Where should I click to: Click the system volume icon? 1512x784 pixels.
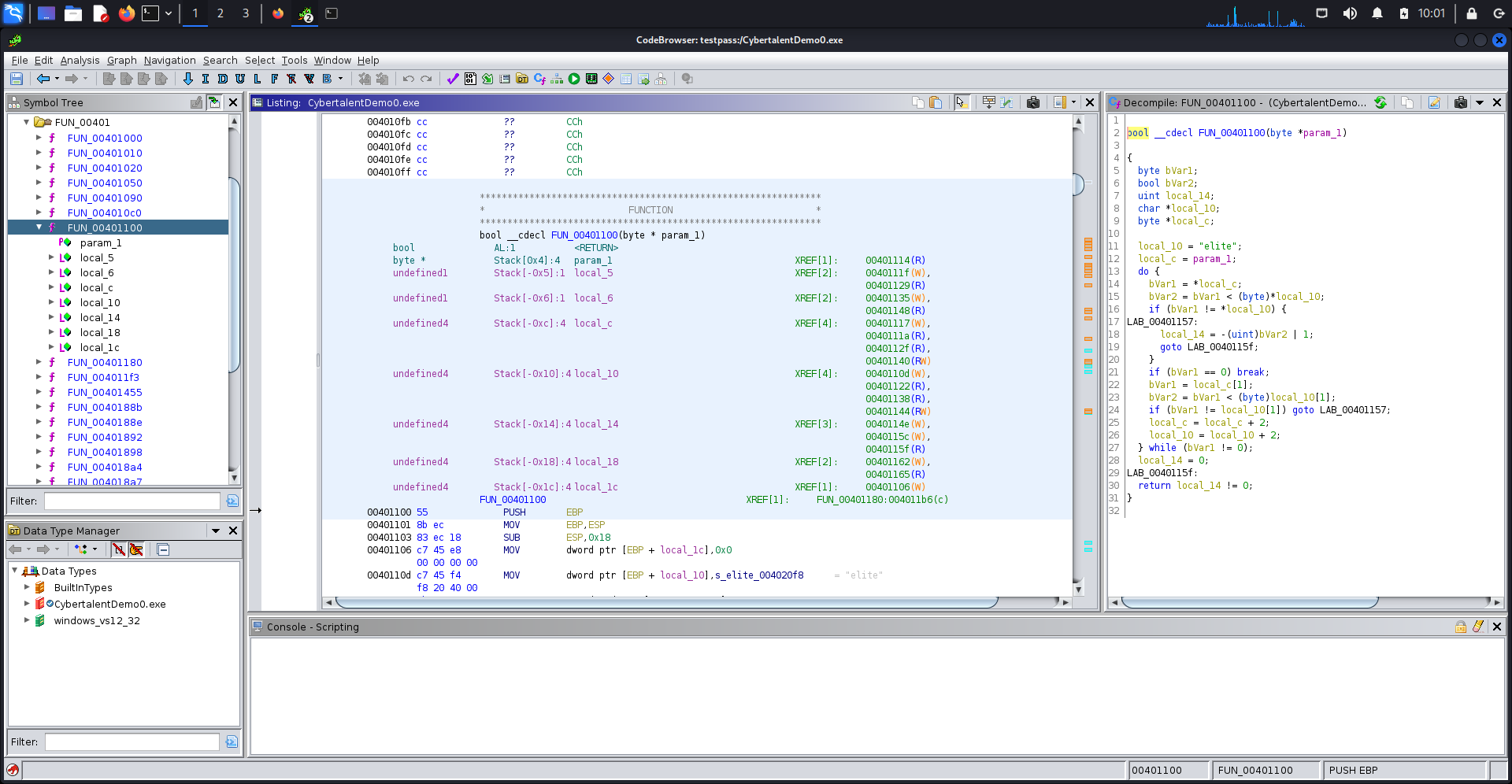click(x=1350, y=13)
